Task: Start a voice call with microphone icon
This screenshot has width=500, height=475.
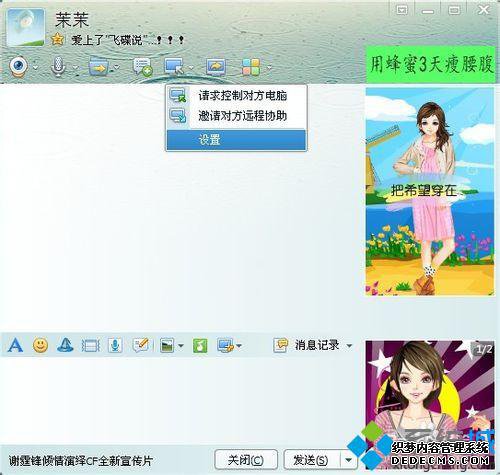Action: pyautogui.click(x=58, y=67)
